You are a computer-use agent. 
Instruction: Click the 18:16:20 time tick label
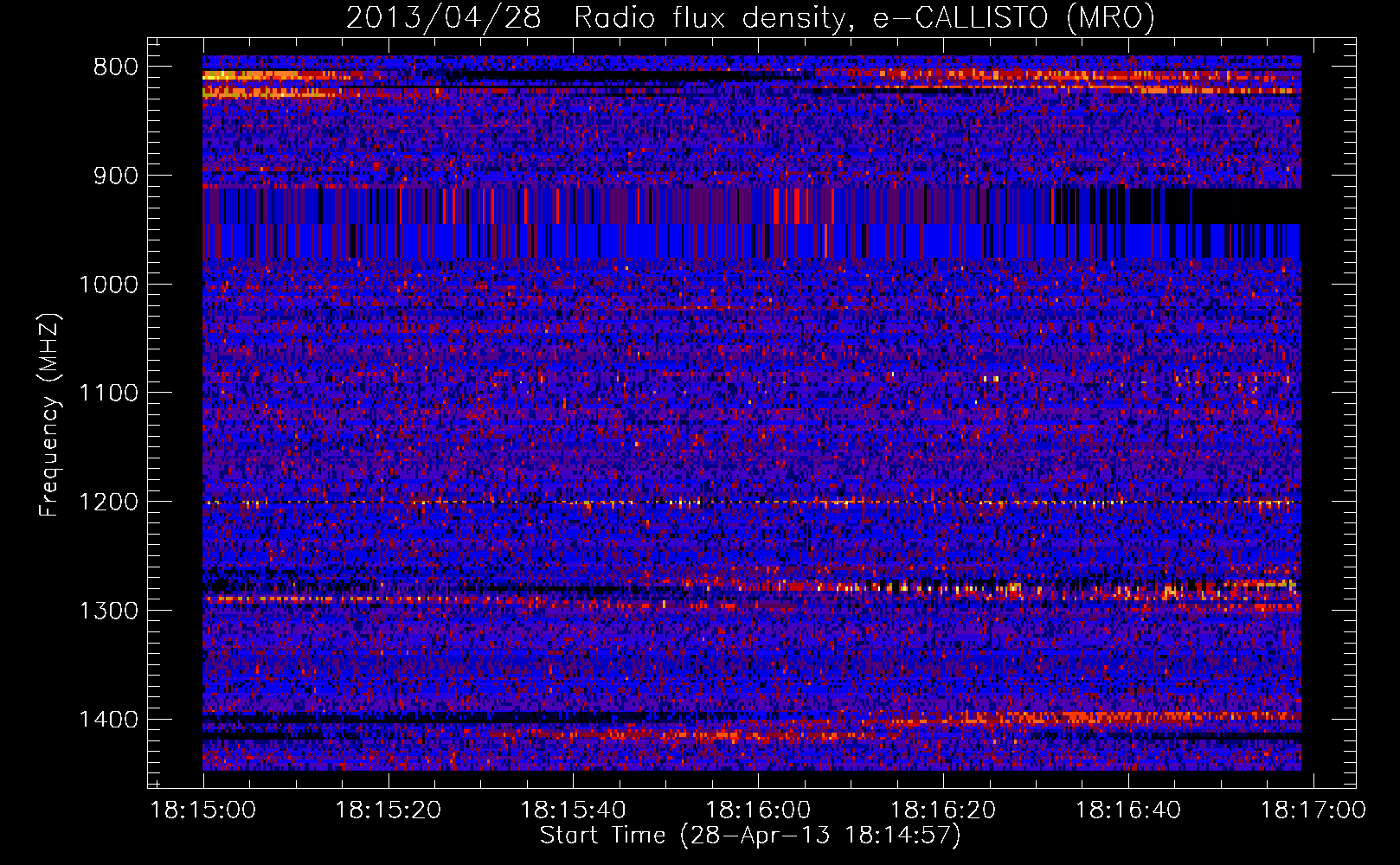coord(943,811)
